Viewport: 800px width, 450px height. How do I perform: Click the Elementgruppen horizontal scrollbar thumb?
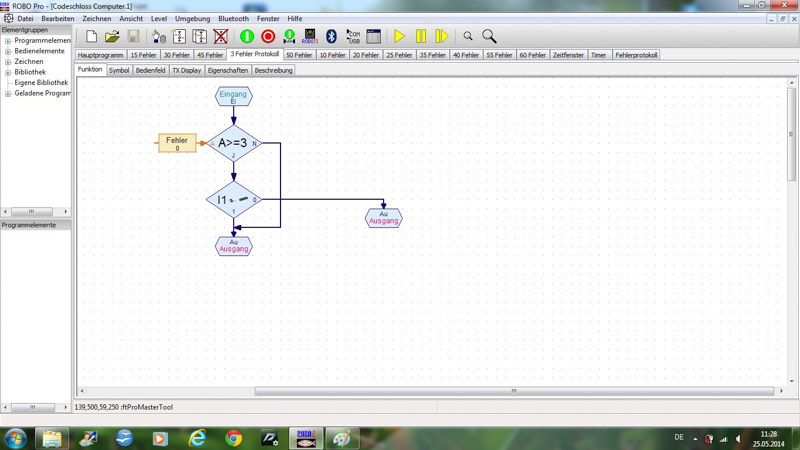click(32, 211)
